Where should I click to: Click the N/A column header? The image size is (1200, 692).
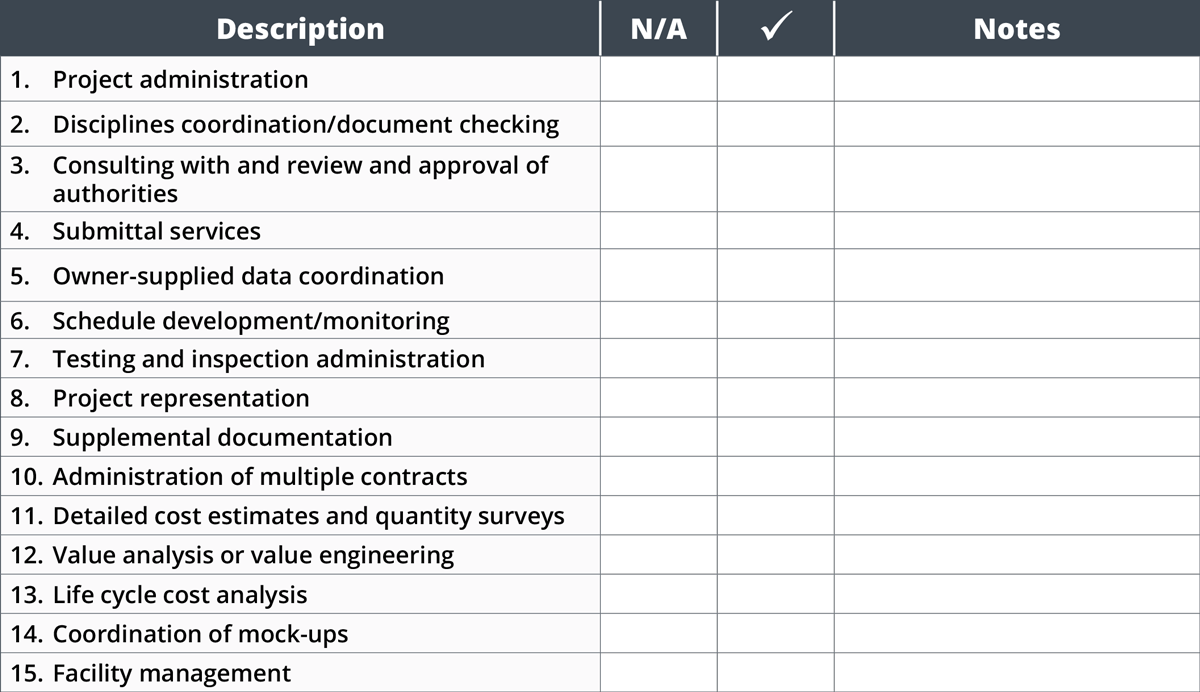(x=659, y=28)
